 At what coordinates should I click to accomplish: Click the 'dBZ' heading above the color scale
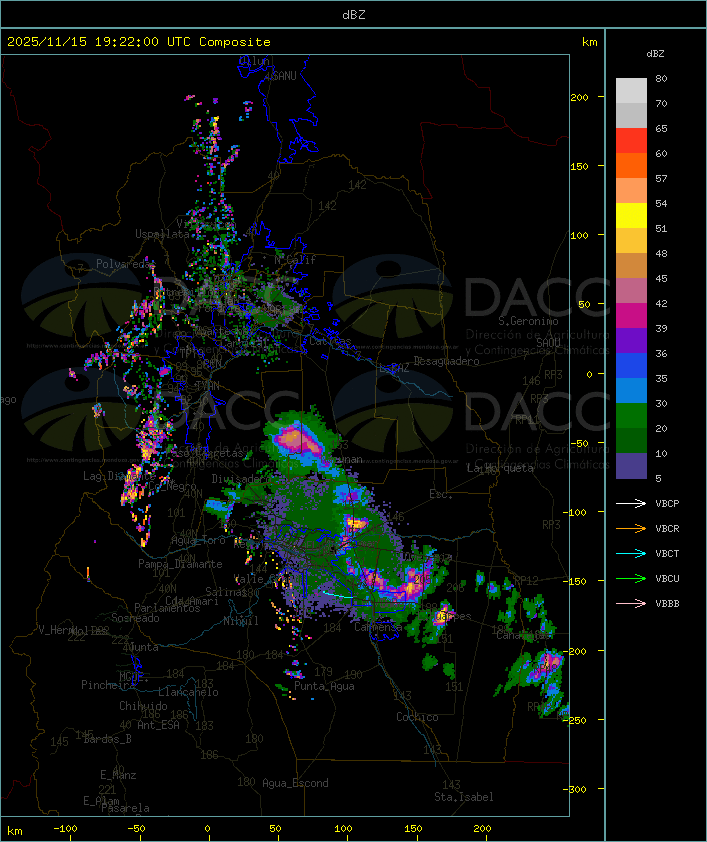click(655, 54)
